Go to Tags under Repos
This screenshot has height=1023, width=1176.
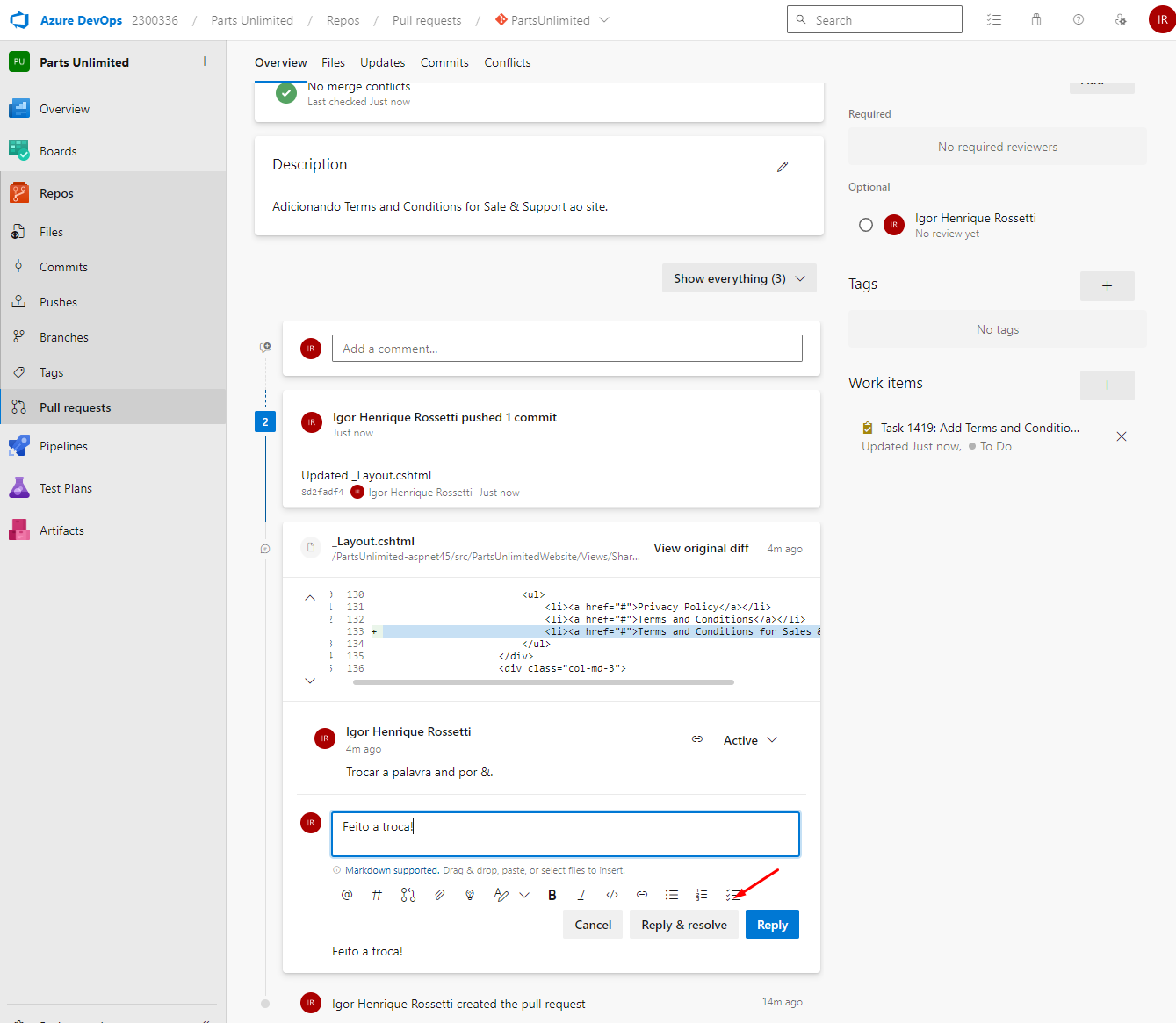pos(112,372)
